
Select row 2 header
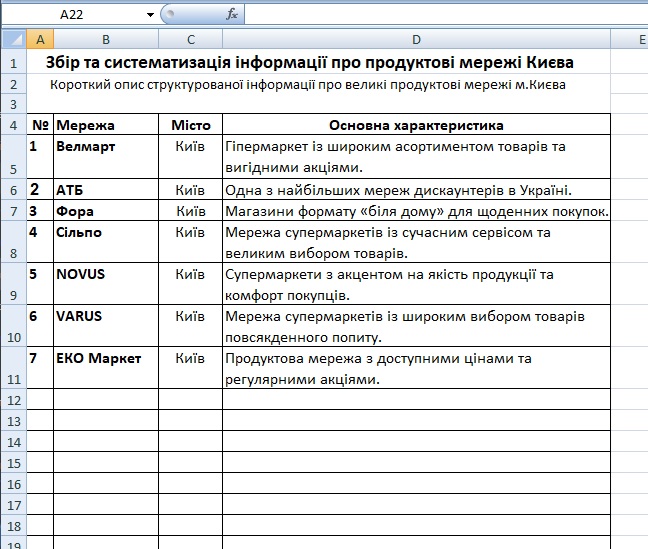14,84
